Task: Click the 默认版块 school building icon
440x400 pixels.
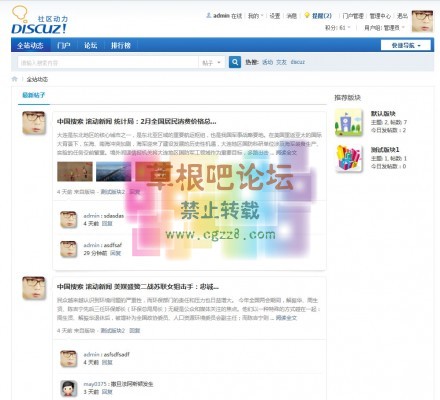Action: coord(349,122)
